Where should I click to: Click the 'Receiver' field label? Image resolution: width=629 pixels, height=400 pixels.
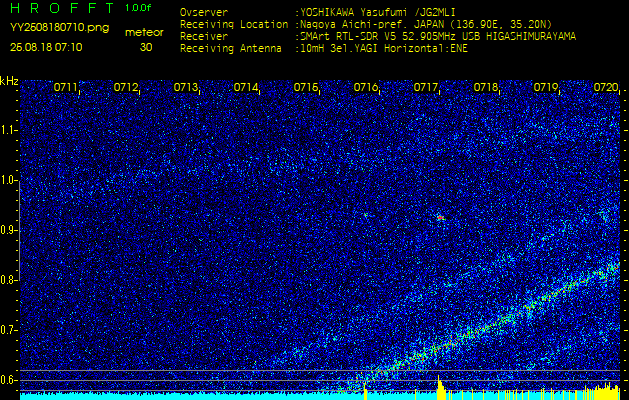(x=204, y=37)
